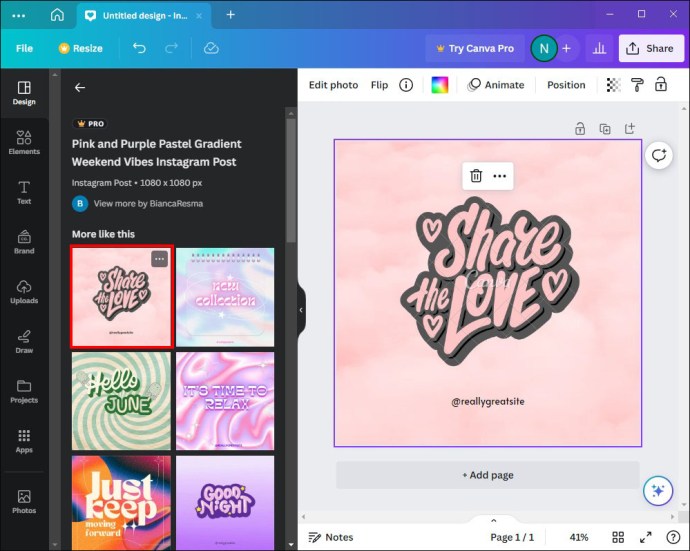
Task: Open the Elements sidebar tab
Action: coord(24,143)
